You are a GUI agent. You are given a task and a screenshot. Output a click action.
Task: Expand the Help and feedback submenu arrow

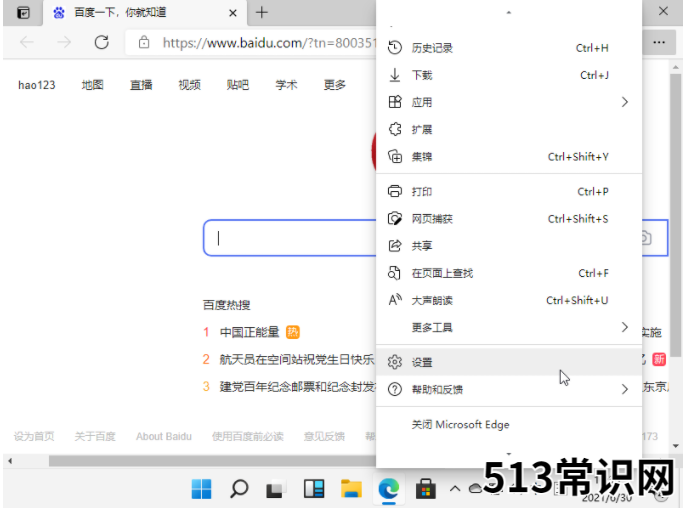point(625,389)
